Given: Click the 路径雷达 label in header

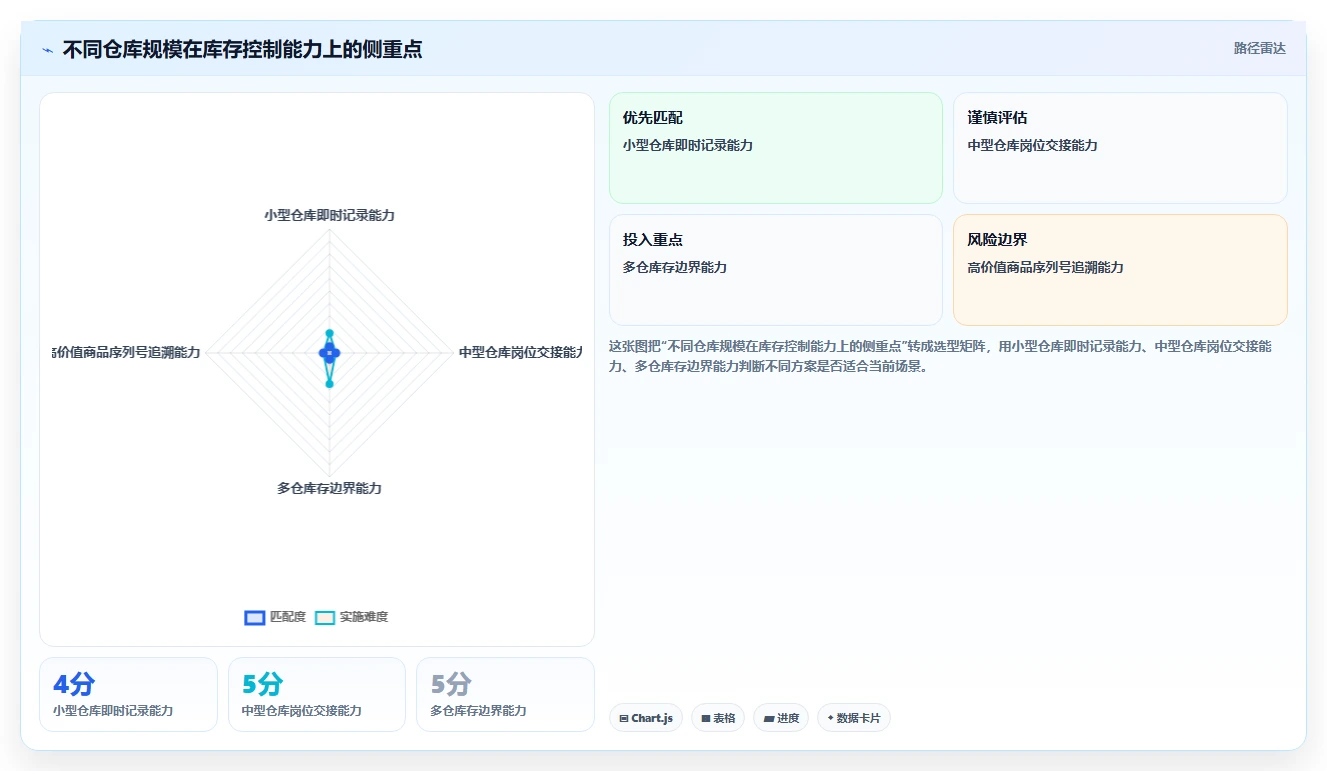Looking at the screenshot, I should tap(1259, 48).
